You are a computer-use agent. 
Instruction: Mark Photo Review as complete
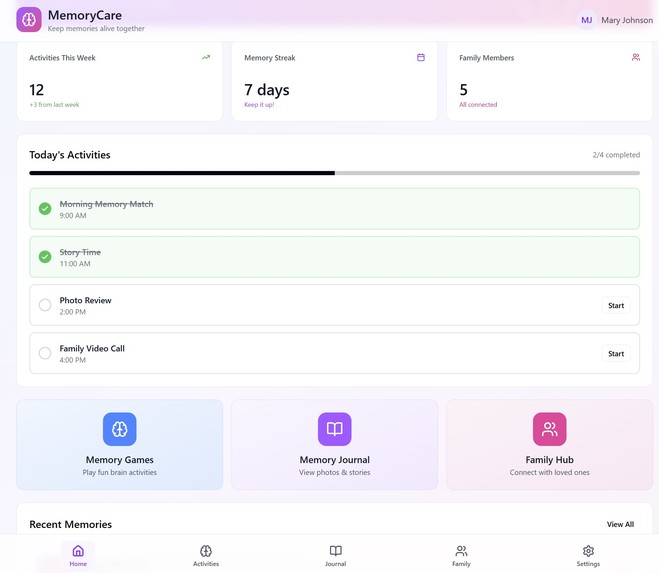[45, 305]
